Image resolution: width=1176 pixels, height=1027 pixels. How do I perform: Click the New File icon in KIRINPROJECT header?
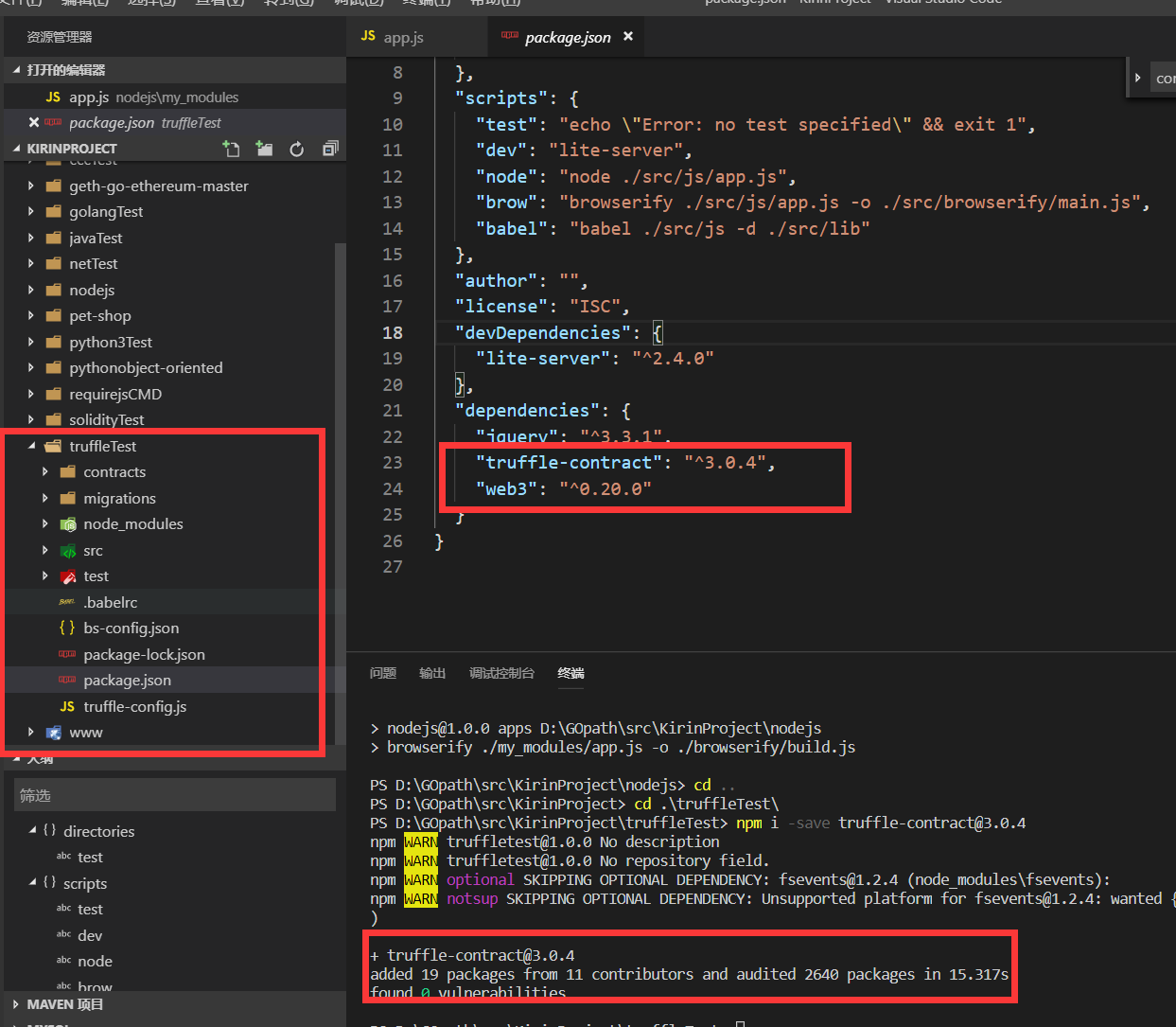(231, 149)
